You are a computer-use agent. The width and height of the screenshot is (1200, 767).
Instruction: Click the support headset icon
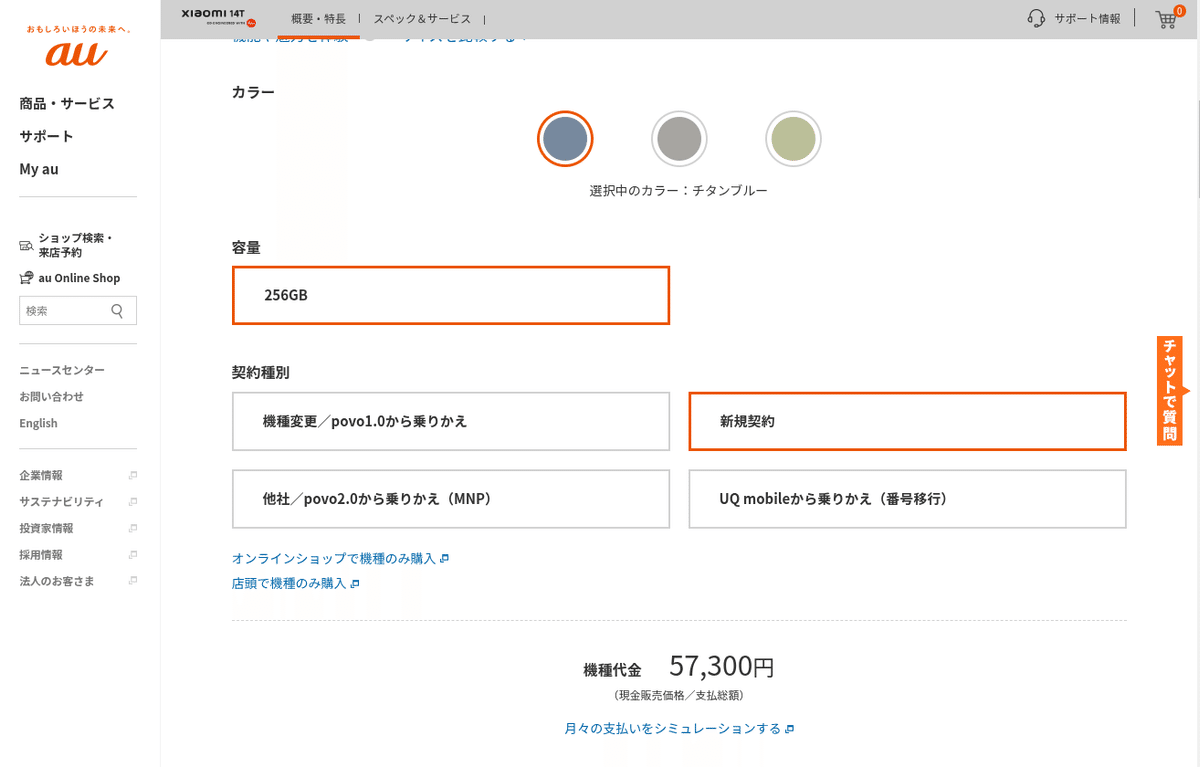coord(1037,19)
